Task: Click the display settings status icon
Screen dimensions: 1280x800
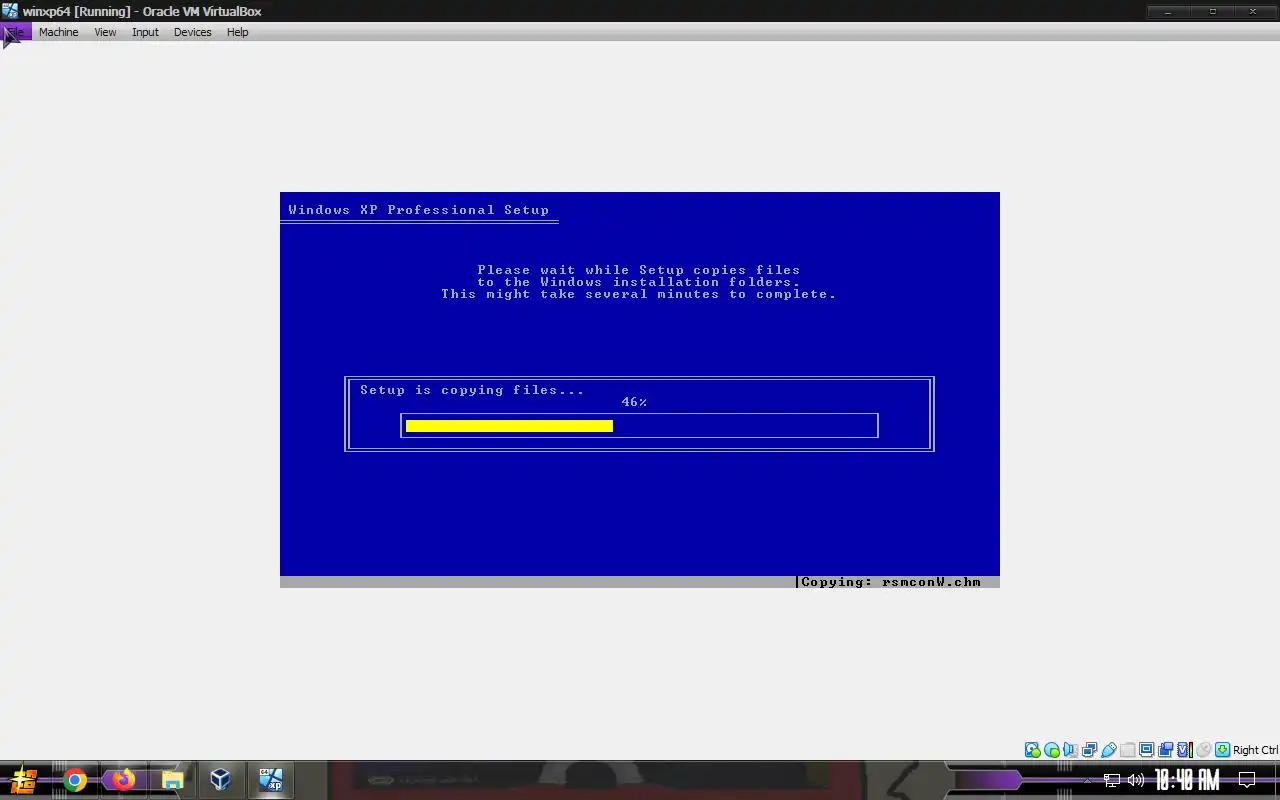Action: (1147, 750)
